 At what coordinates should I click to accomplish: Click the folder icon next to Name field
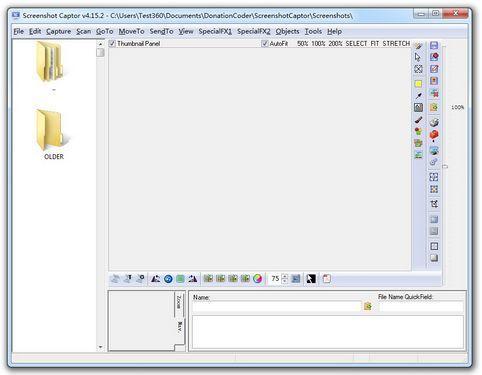(x=368, y=306)
